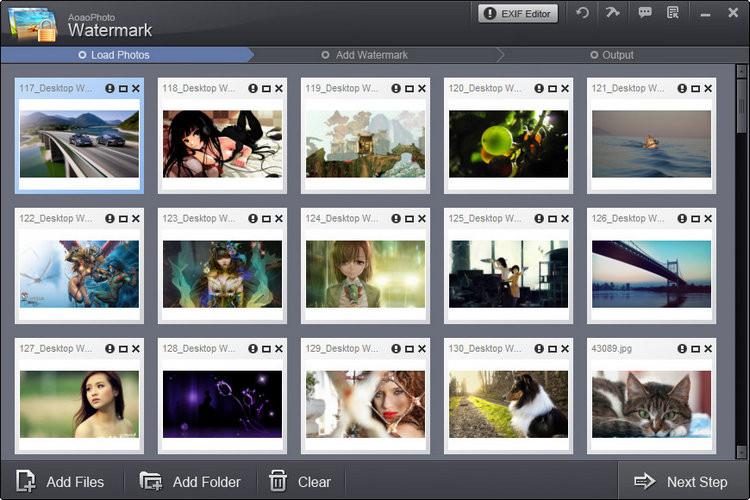
Task: Remove the 123_Desktop W photo
Action: [x=279, y=219]
